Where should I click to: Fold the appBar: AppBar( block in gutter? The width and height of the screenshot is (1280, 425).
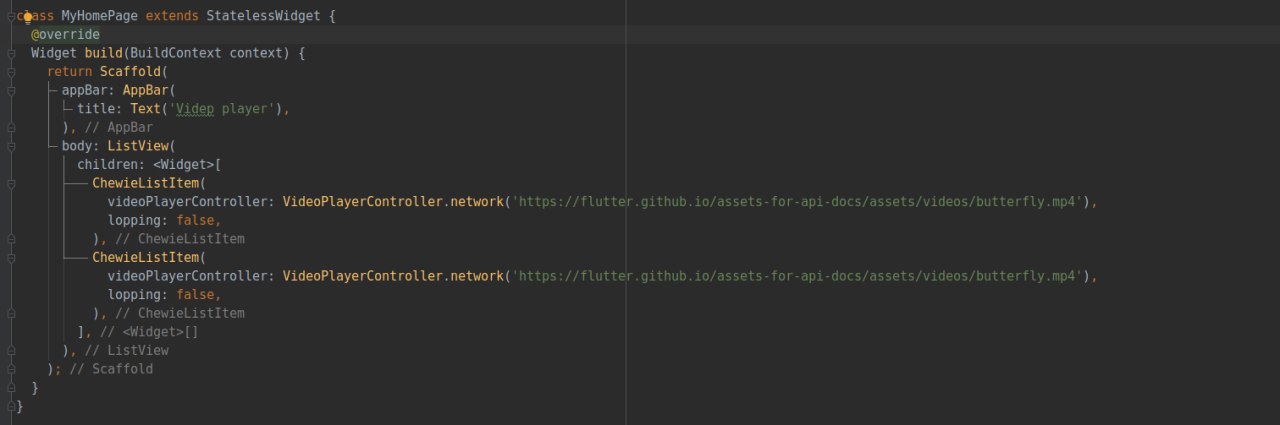pyautogui.click(x=11, y=90)
